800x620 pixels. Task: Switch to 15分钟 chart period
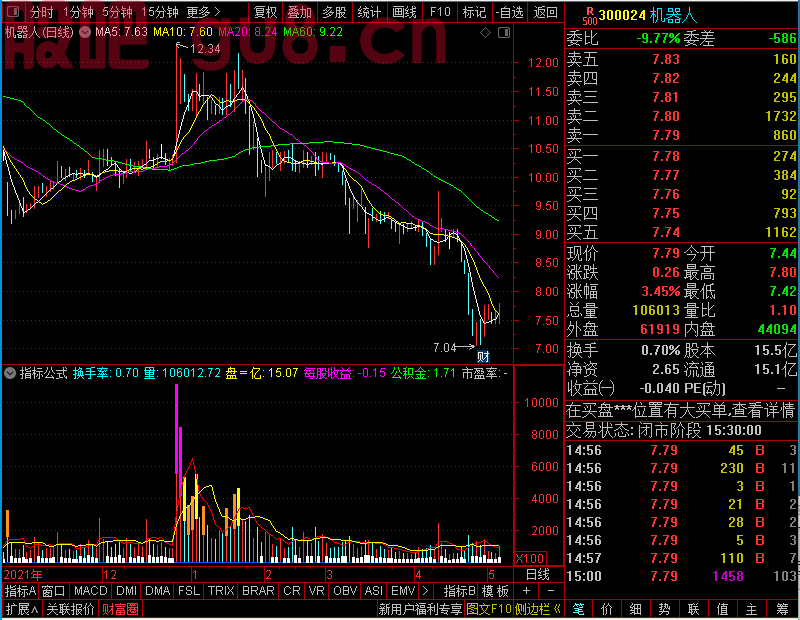pos(159,12)
